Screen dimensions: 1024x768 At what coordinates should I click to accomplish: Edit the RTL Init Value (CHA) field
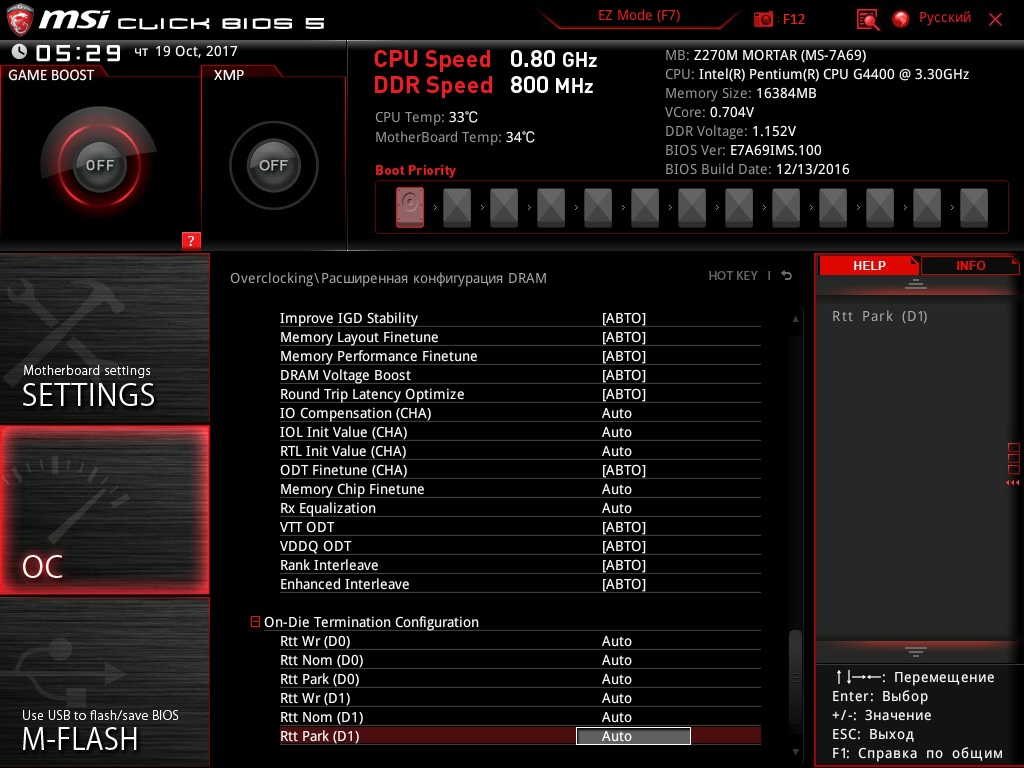click(x=616, y=451)
